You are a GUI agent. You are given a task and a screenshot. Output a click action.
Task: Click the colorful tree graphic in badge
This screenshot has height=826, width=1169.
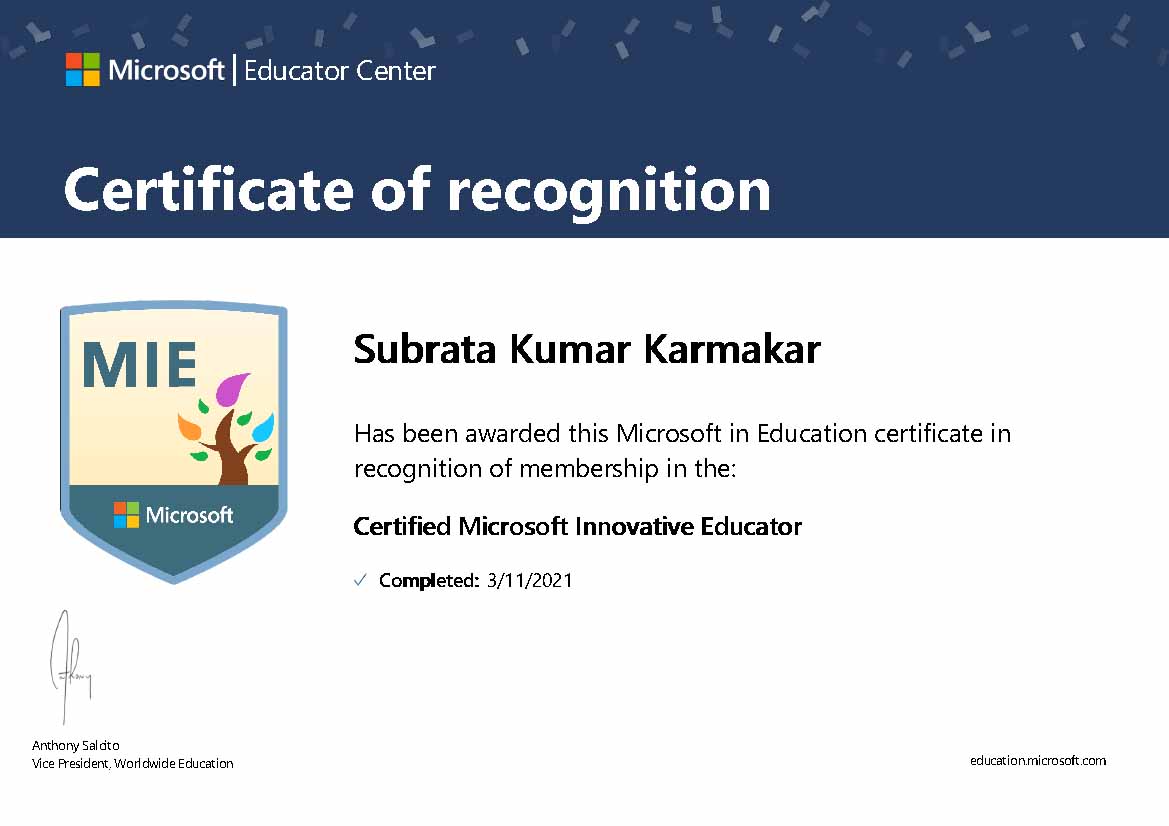point(227,429)
